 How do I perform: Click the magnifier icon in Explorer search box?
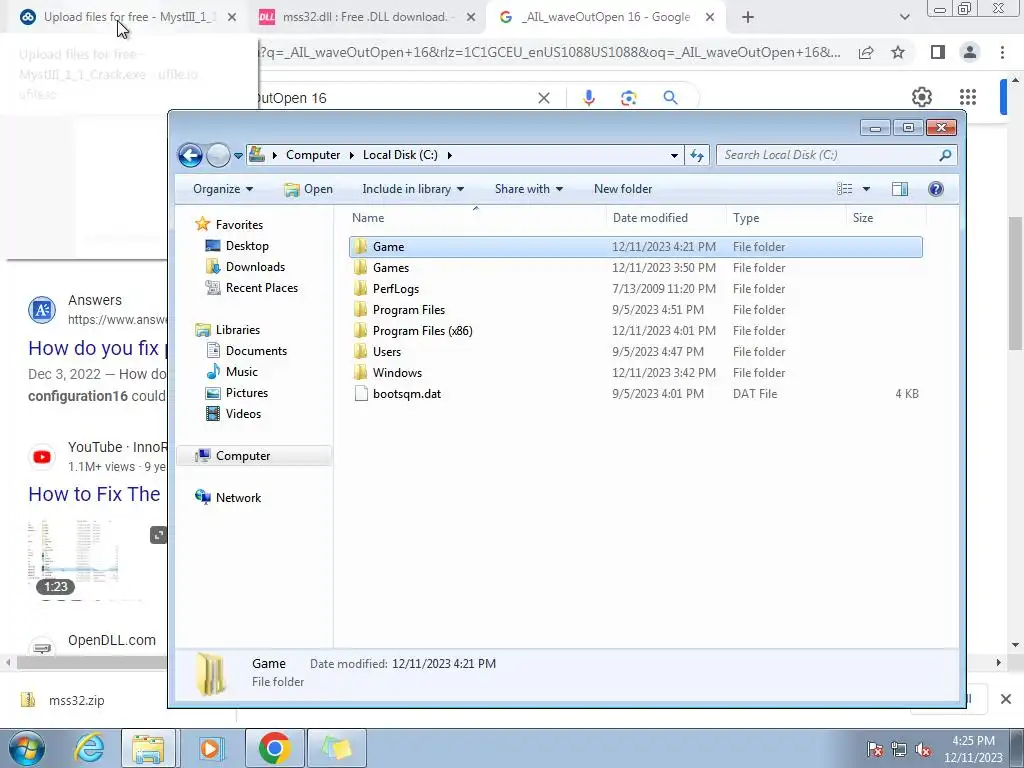point(945,155)
